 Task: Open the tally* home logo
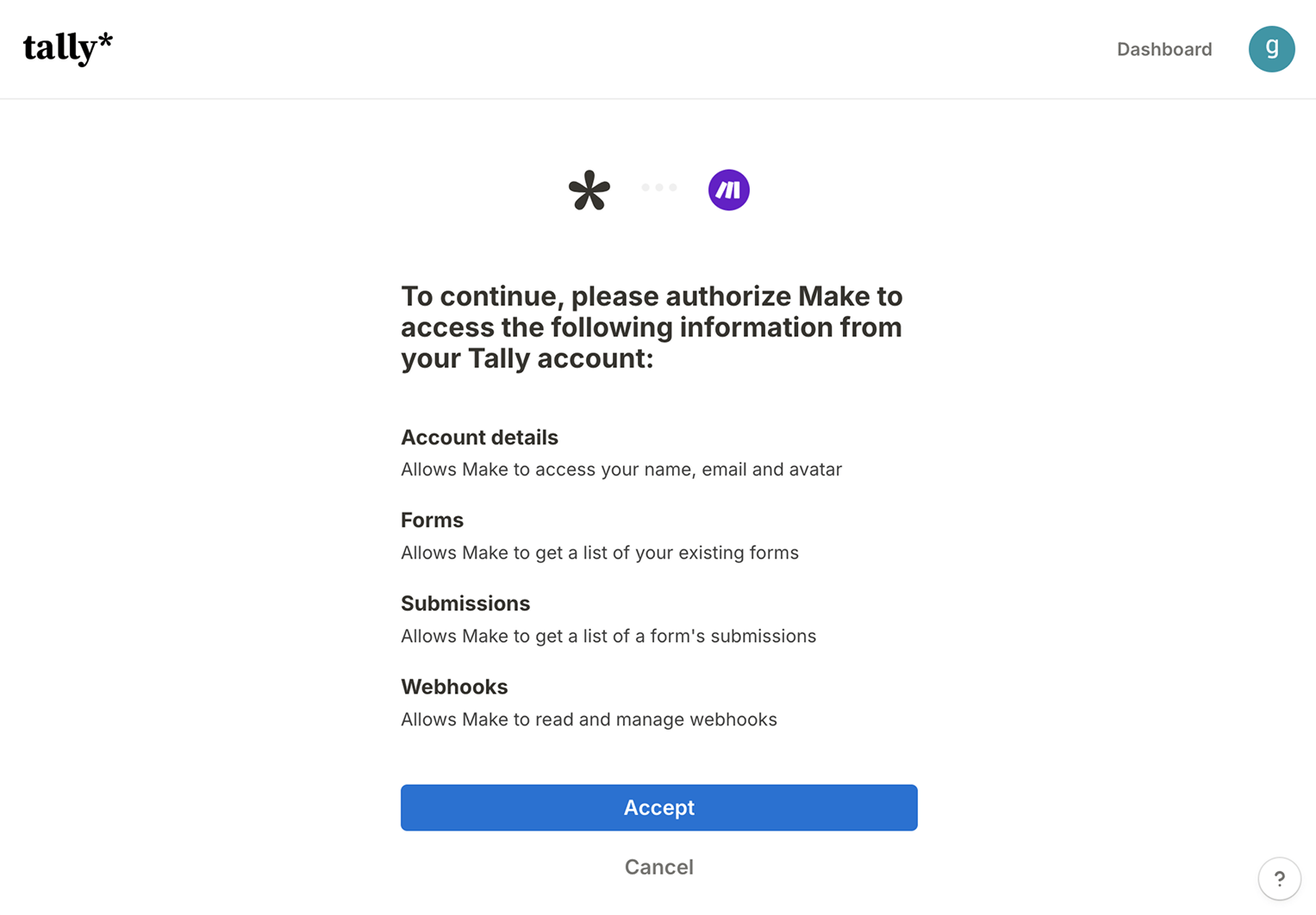pyautogui.click(x=67, y=48)
